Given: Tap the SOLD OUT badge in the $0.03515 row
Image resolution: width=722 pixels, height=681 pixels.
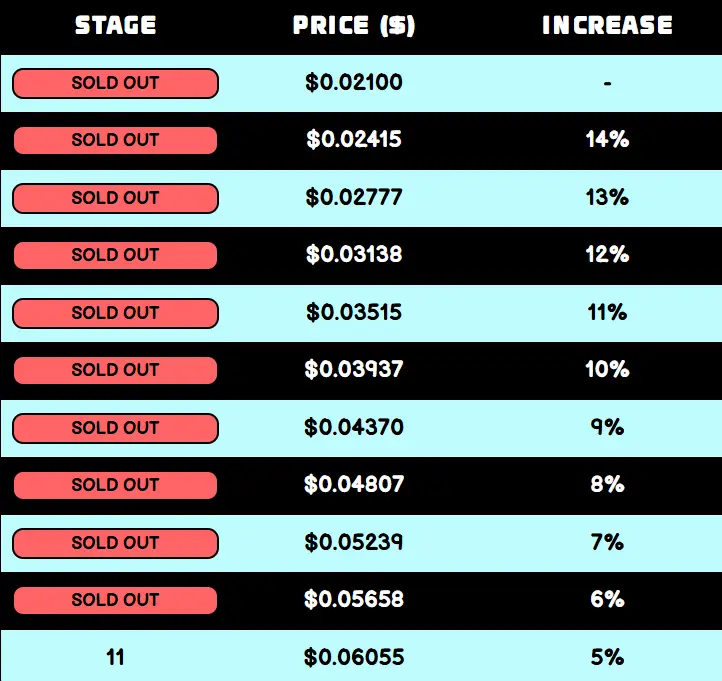Looking at the screenshot, I should [x=115, y=313].
